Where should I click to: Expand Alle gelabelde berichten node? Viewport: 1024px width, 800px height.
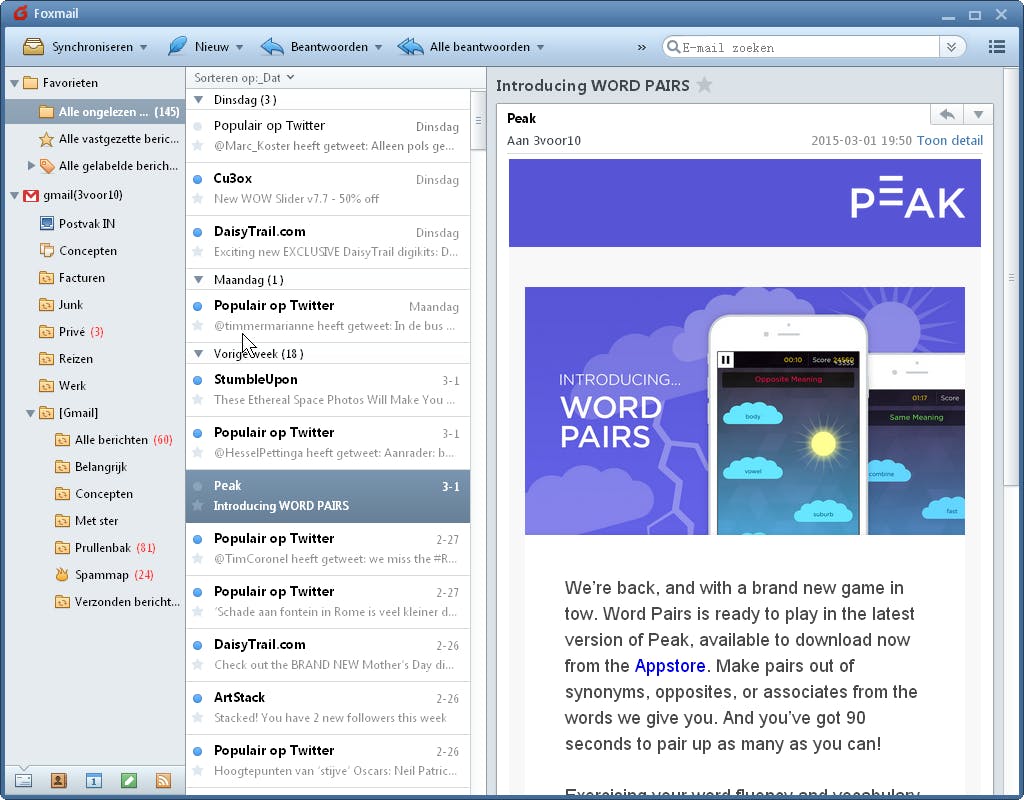coord(31,166)
